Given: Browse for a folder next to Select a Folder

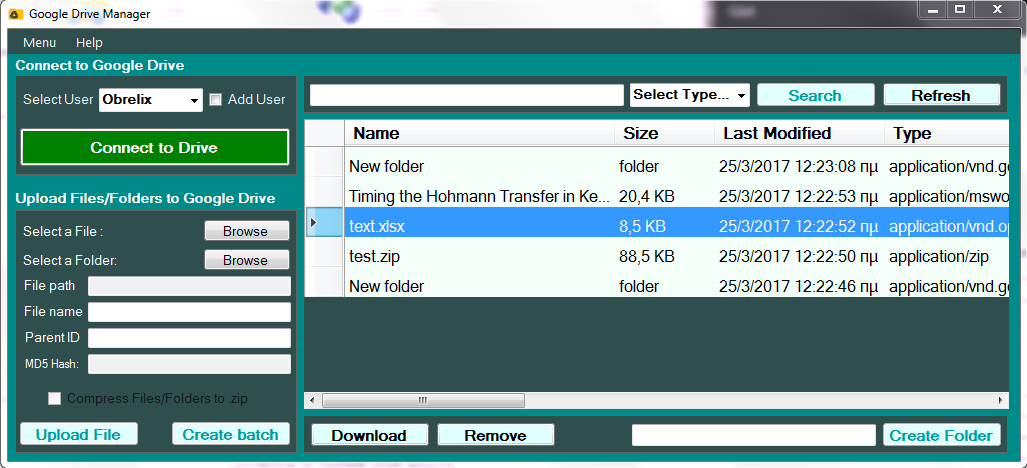Looking at the screenshot, I should pyautogui.click(x=246, y=260).
